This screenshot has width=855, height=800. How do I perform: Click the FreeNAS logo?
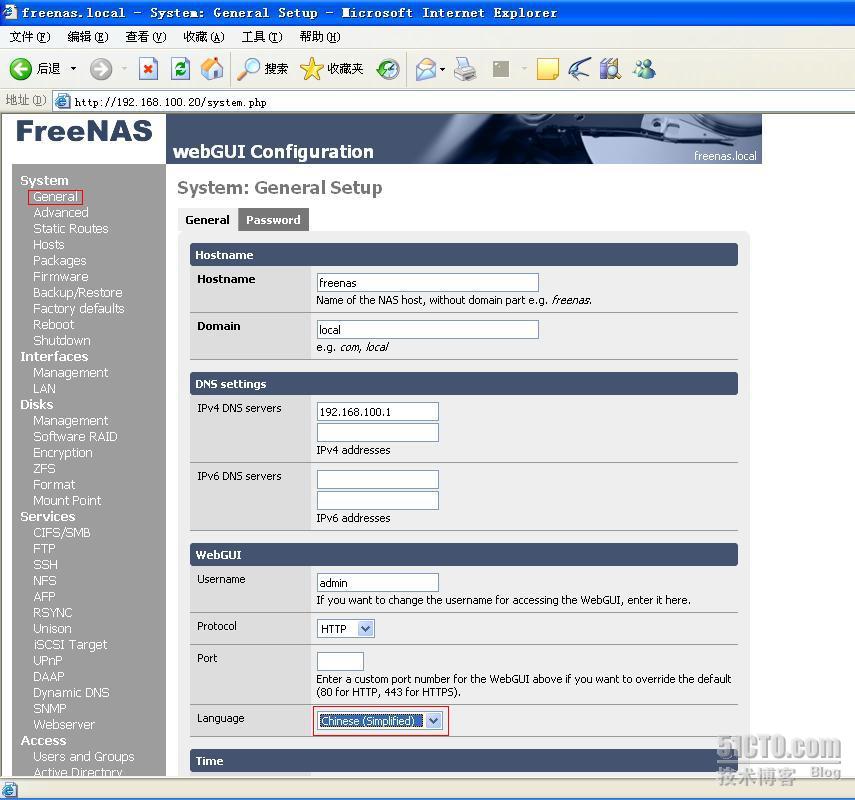pyautogui.click(x=84, y=131)
